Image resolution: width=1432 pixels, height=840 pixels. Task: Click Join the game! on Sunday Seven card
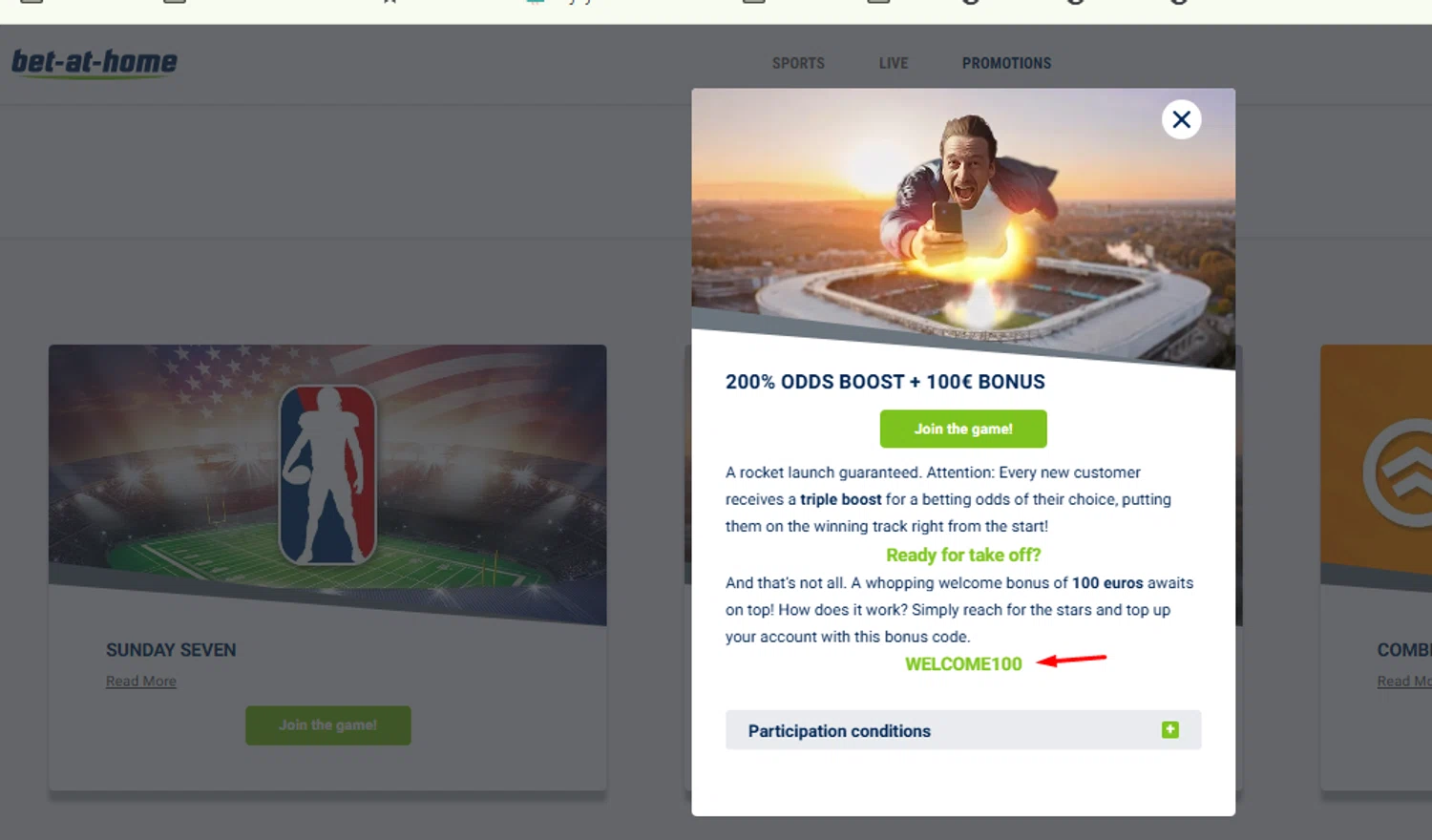(328, 725)
